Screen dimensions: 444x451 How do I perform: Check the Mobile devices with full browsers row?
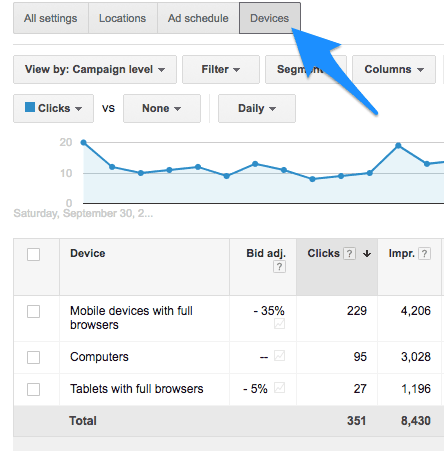click(x=33, y=312)
